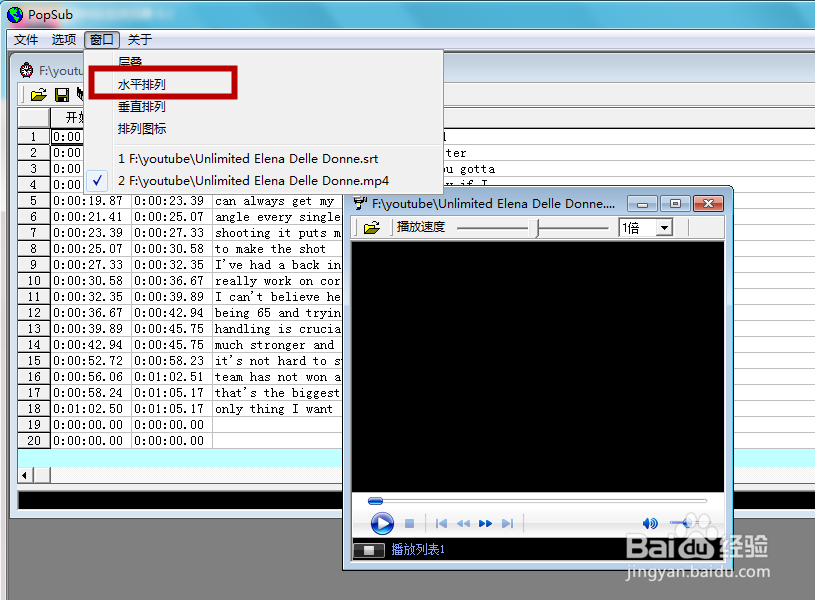
Task: Click the 播放列表1 playlist link
Action: coord(417,550)
